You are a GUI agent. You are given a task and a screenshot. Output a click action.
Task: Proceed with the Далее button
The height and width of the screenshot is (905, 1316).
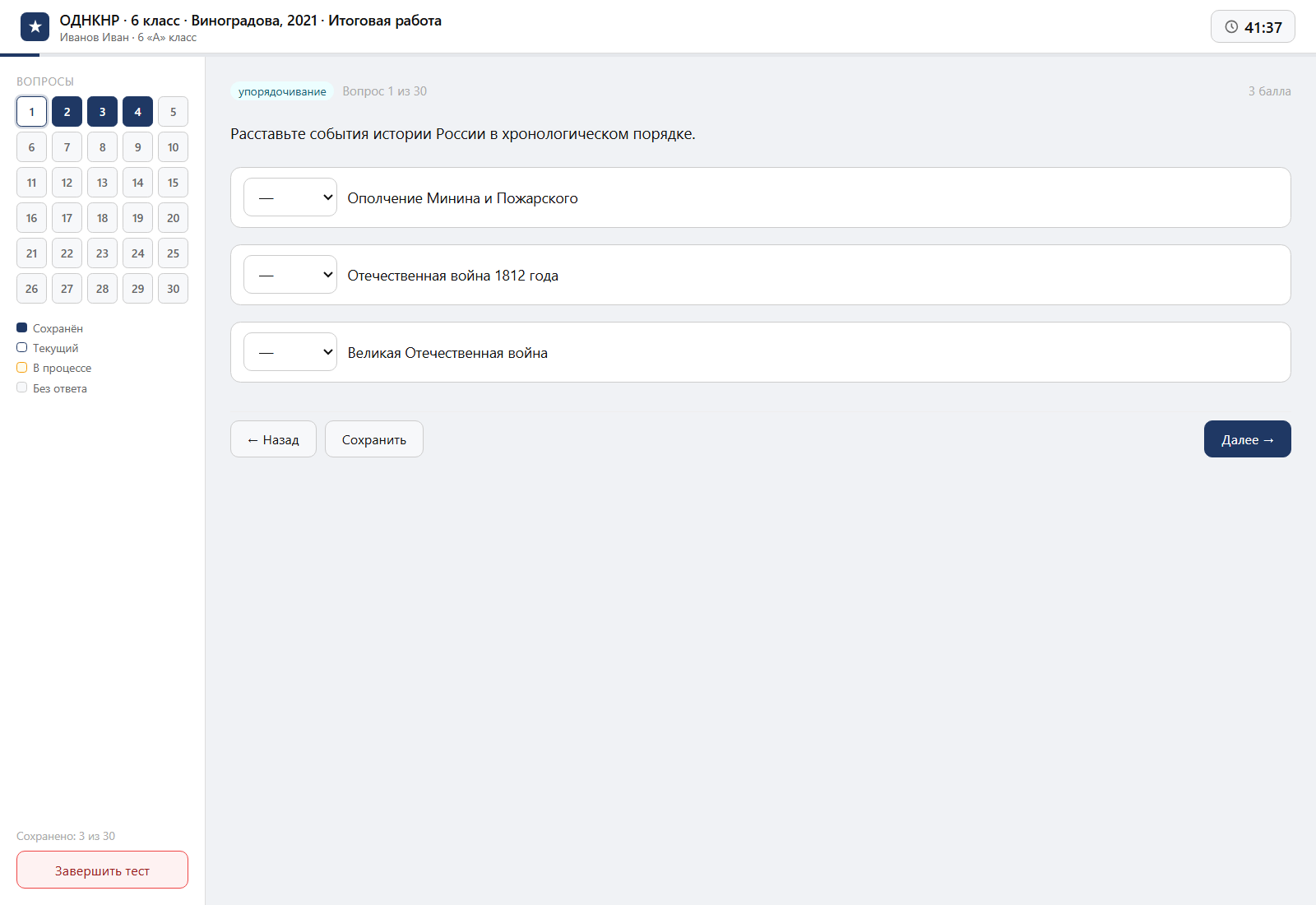pyautogui.click(x=1248, y=439)
